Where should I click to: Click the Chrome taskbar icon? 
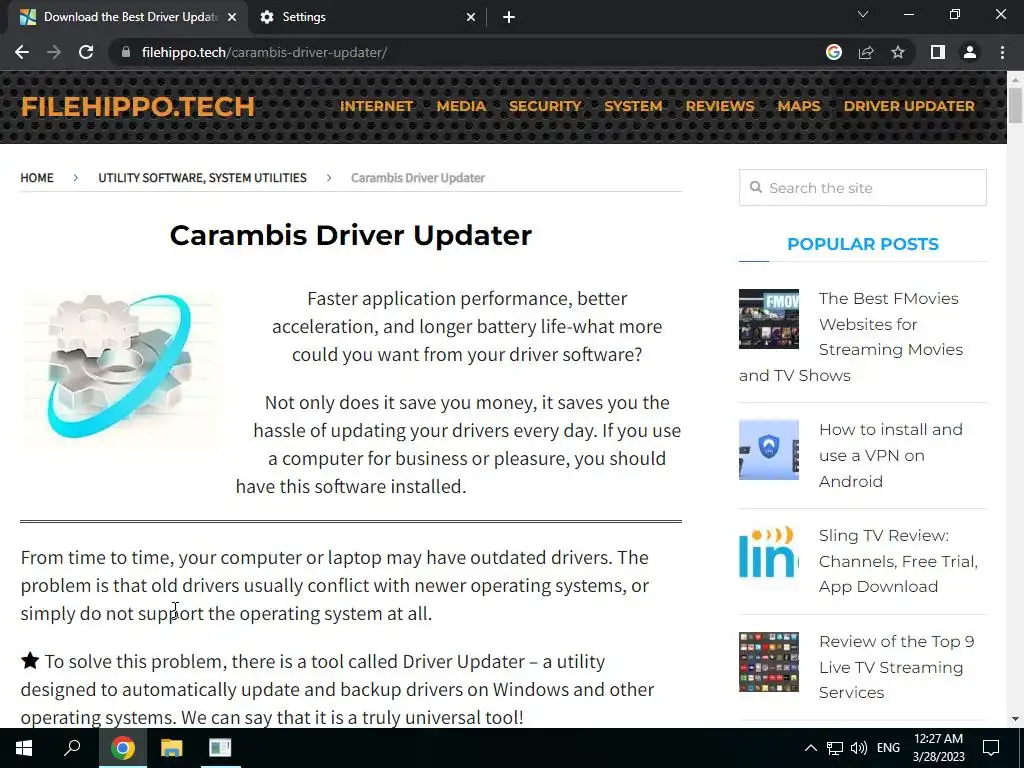pyautogui.click(x=122, y=748)
